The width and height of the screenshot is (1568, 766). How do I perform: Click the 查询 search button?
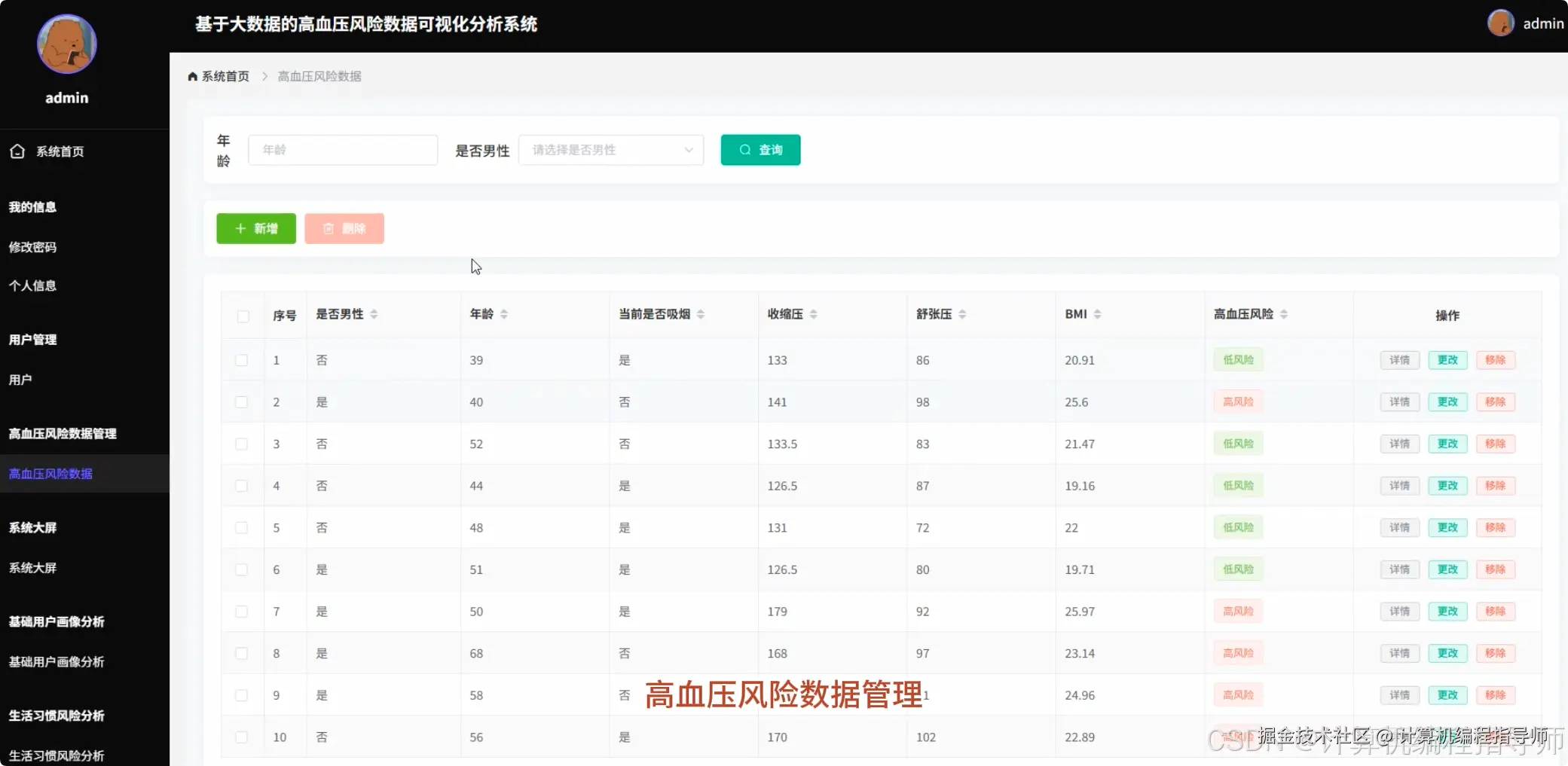[760, 150]
